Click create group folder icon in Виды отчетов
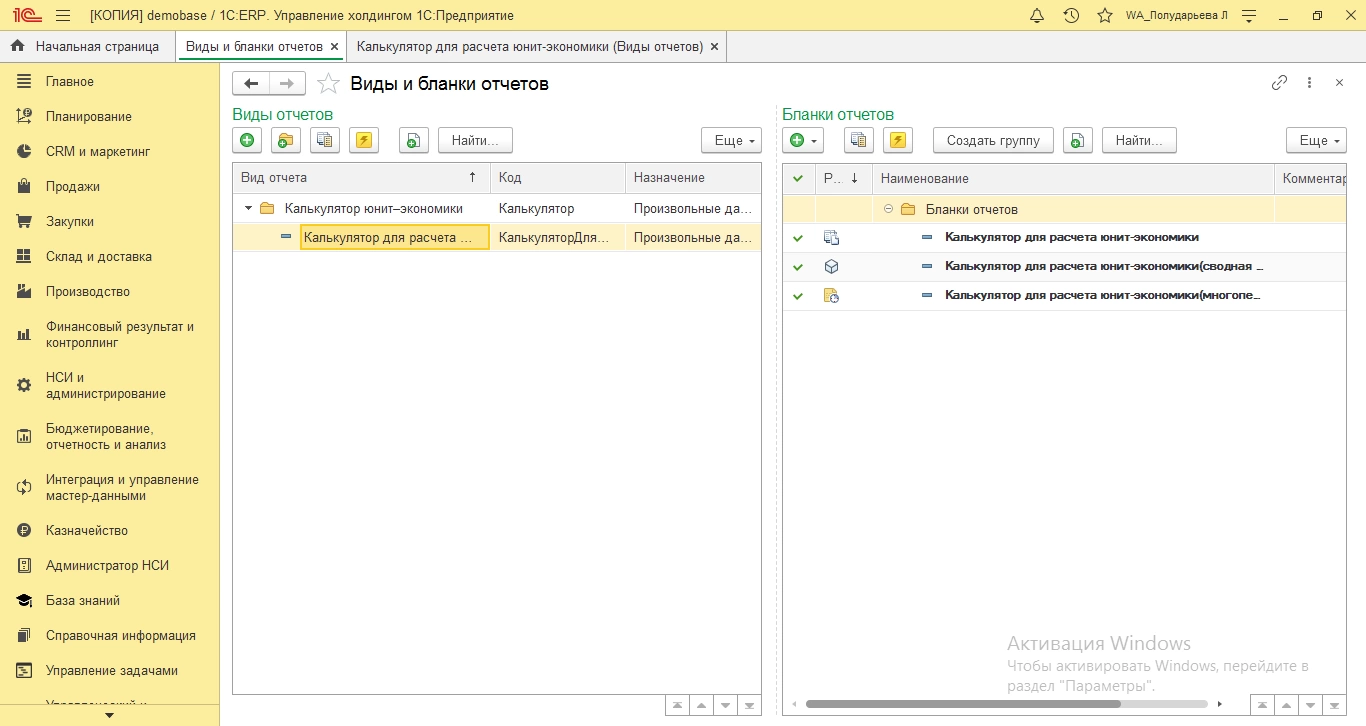The image size is (1366, 726). click(x=286, y=141)
